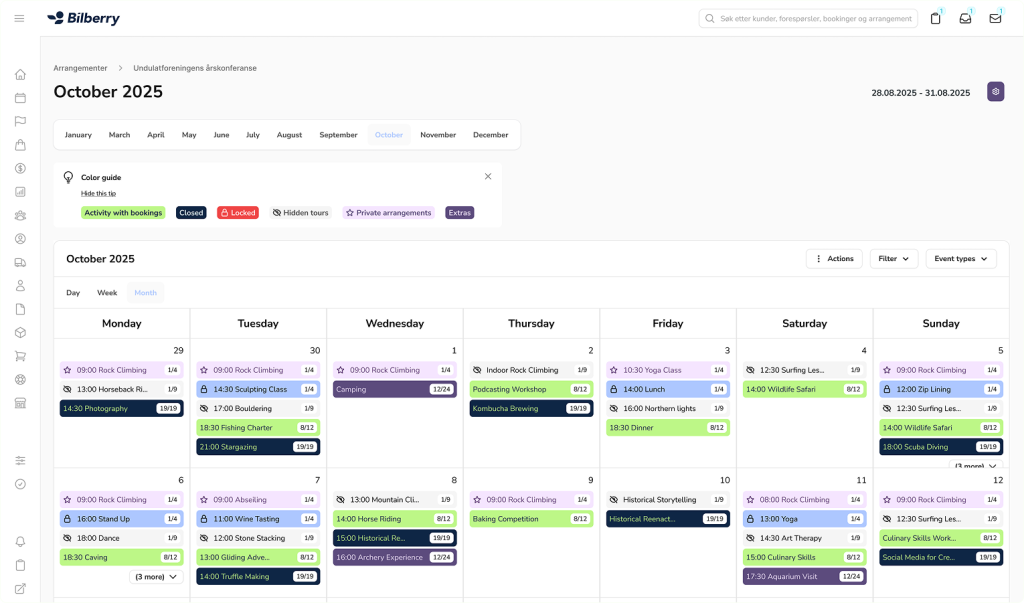Switch calendar to Day view
Screen dimensions: 1024x603
click(73, 293)
